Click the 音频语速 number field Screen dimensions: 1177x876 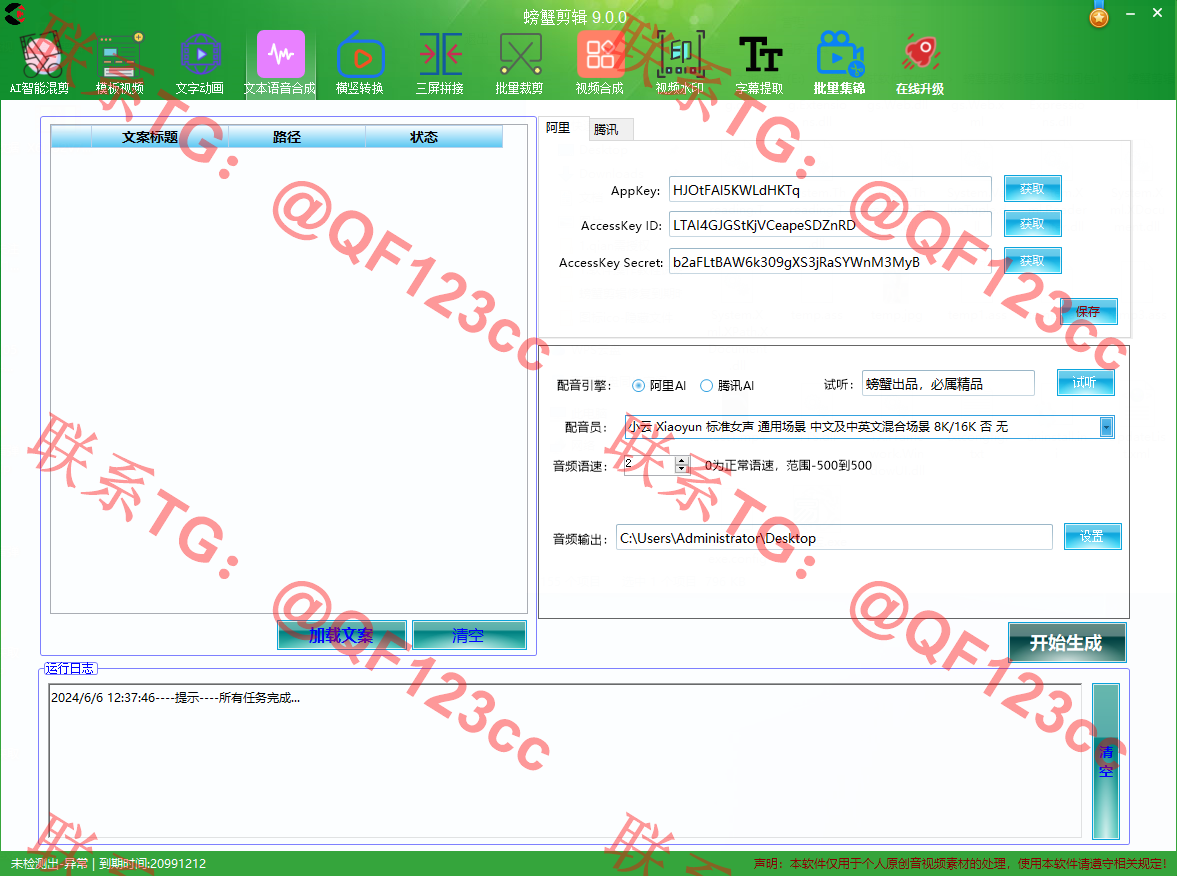pos(649,465)
